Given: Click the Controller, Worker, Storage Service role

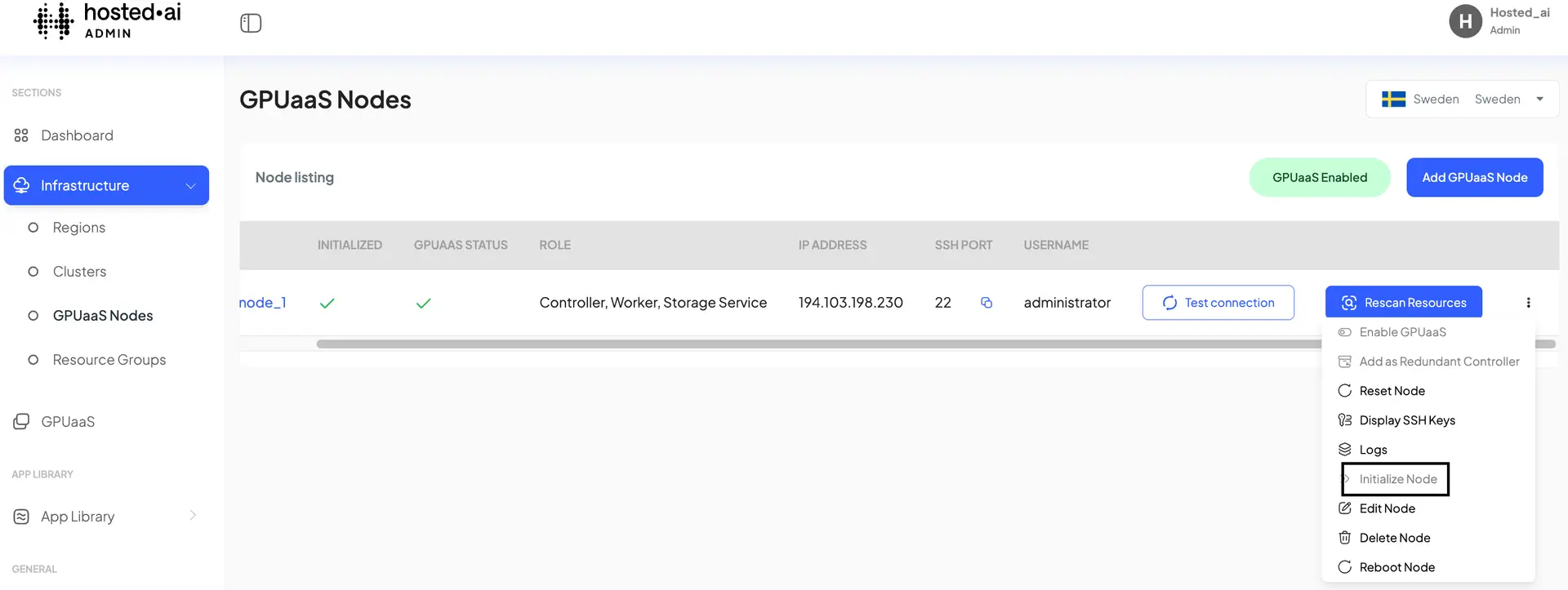Looking at the screenshot, I should coord(653,303).
